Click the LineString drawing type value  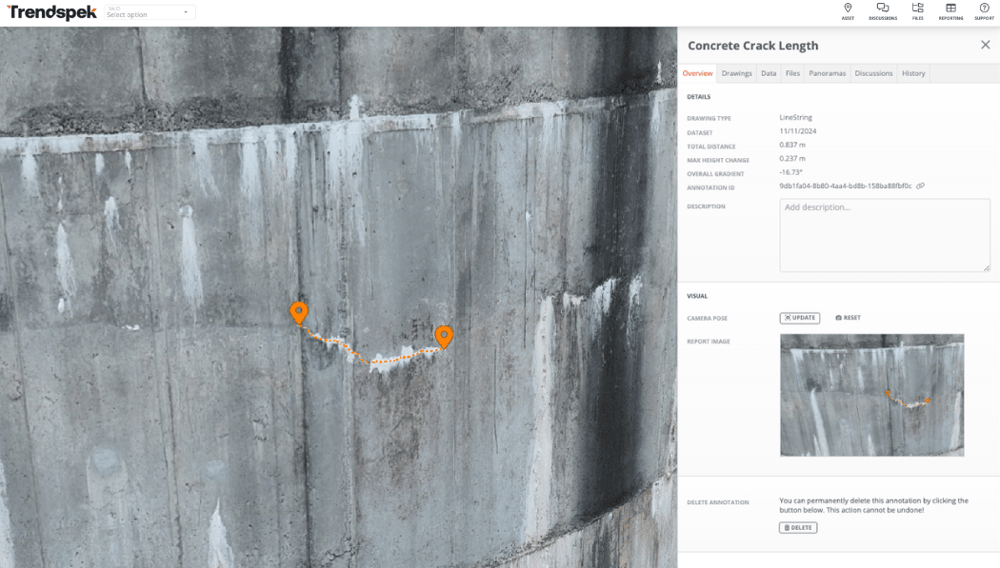(795, 117)
